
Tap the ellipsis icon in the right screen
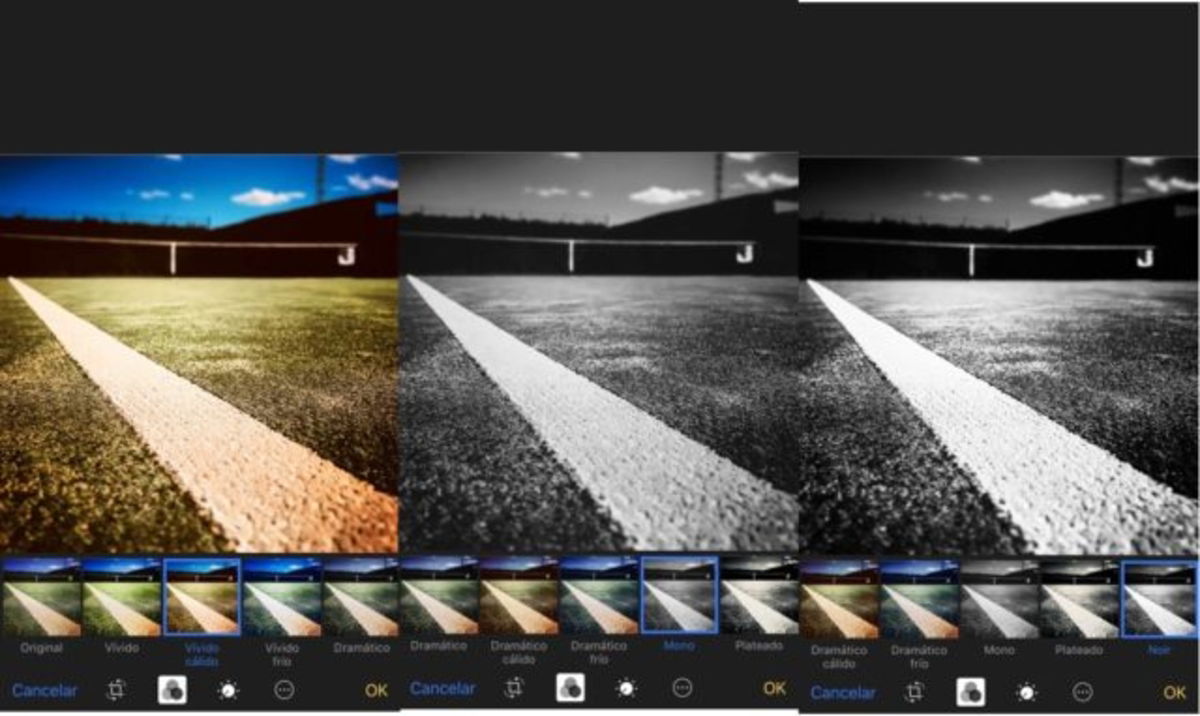[1082, 692]
